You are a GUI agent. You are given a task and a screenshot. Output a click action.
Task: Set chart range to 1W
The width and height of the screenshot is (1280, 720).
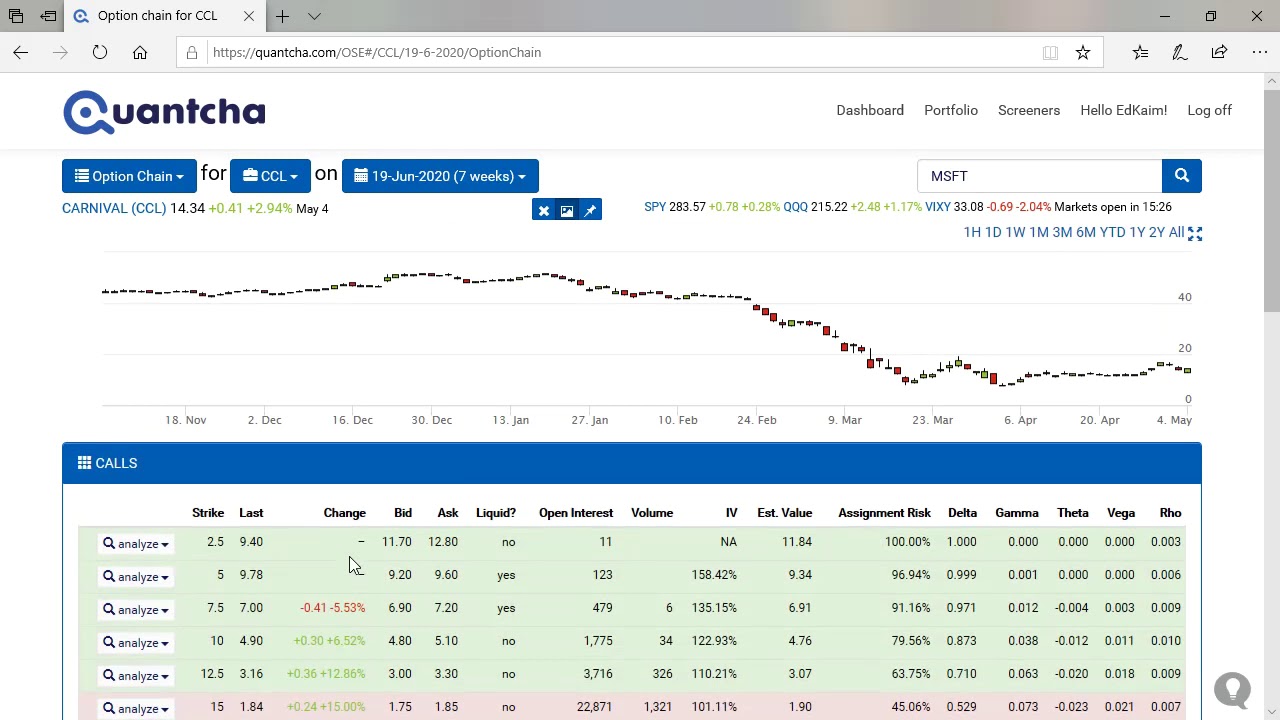click(1015, 232)
